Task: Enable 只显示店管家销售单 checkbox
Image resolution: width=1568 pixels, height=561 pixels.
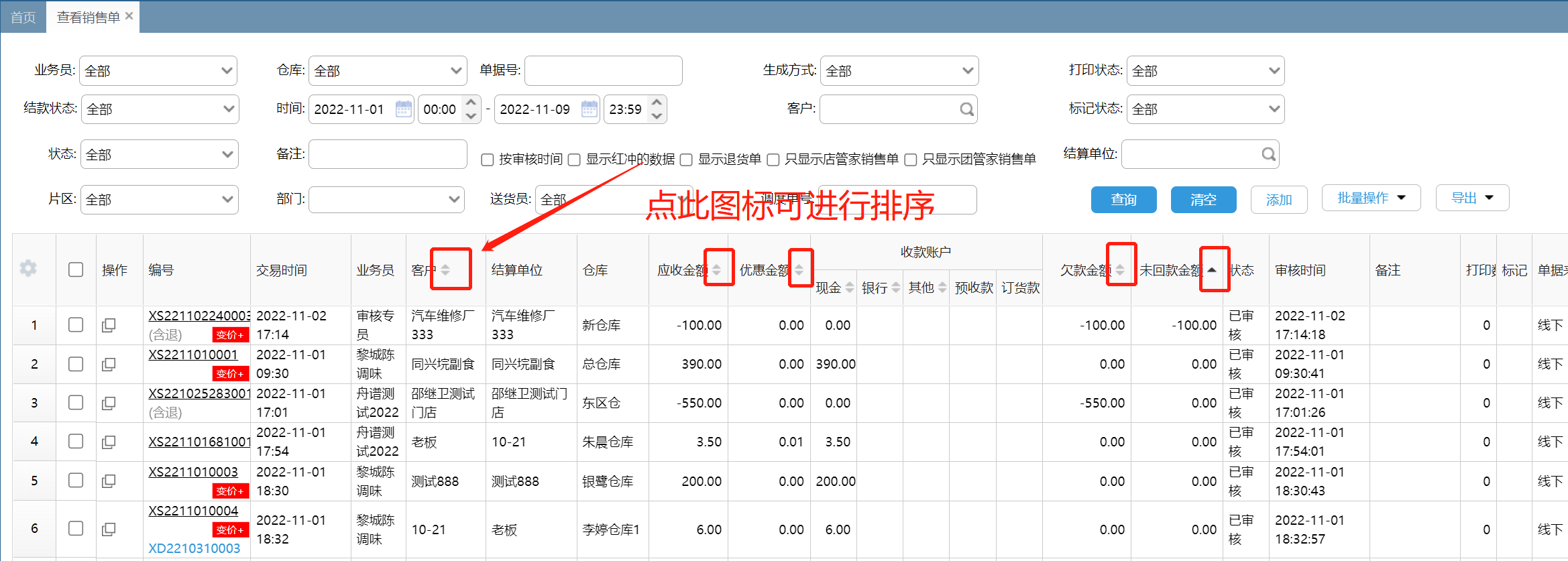Action: coord(773,160)
